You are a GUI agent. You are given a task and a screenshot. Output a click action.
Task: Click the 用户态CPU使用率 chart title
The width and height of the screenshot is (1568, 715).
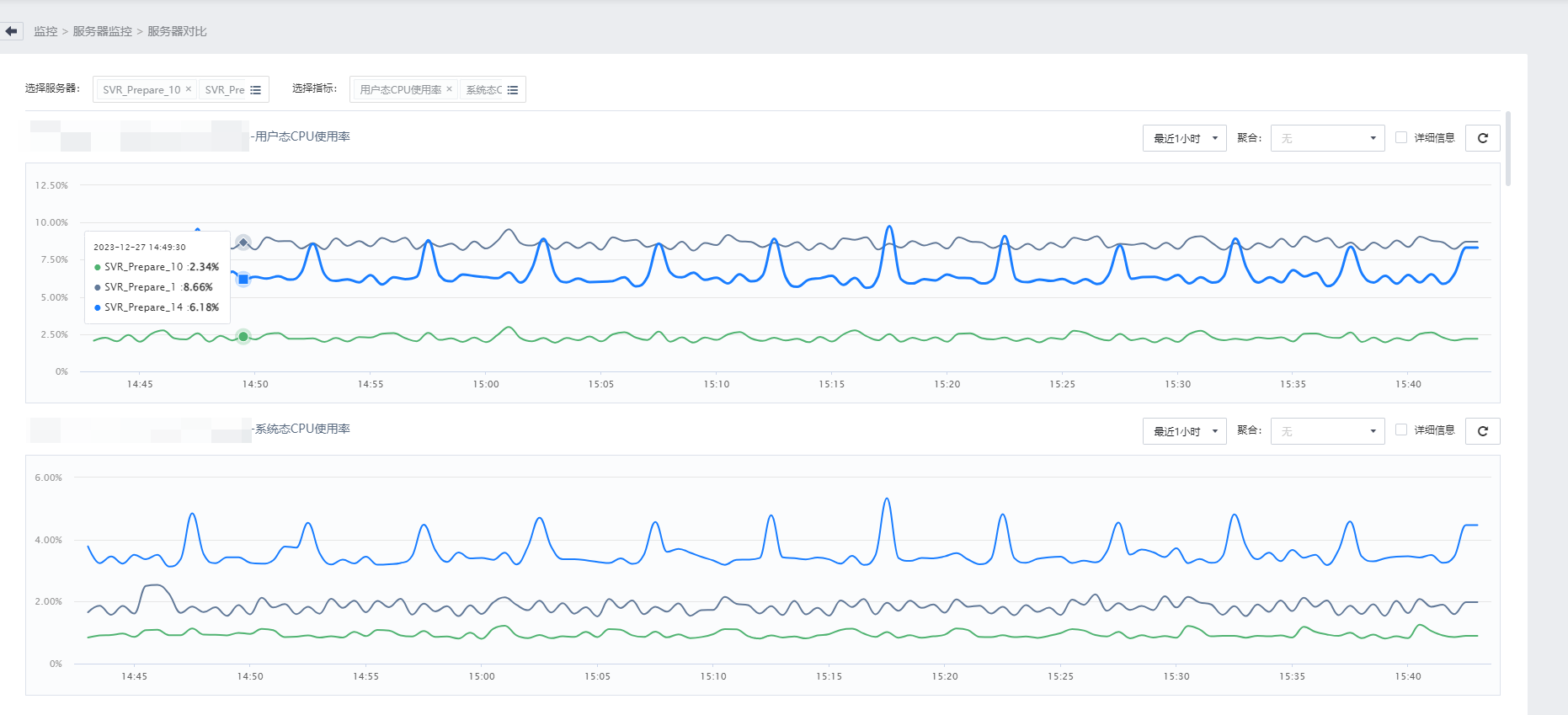(302, 136)
